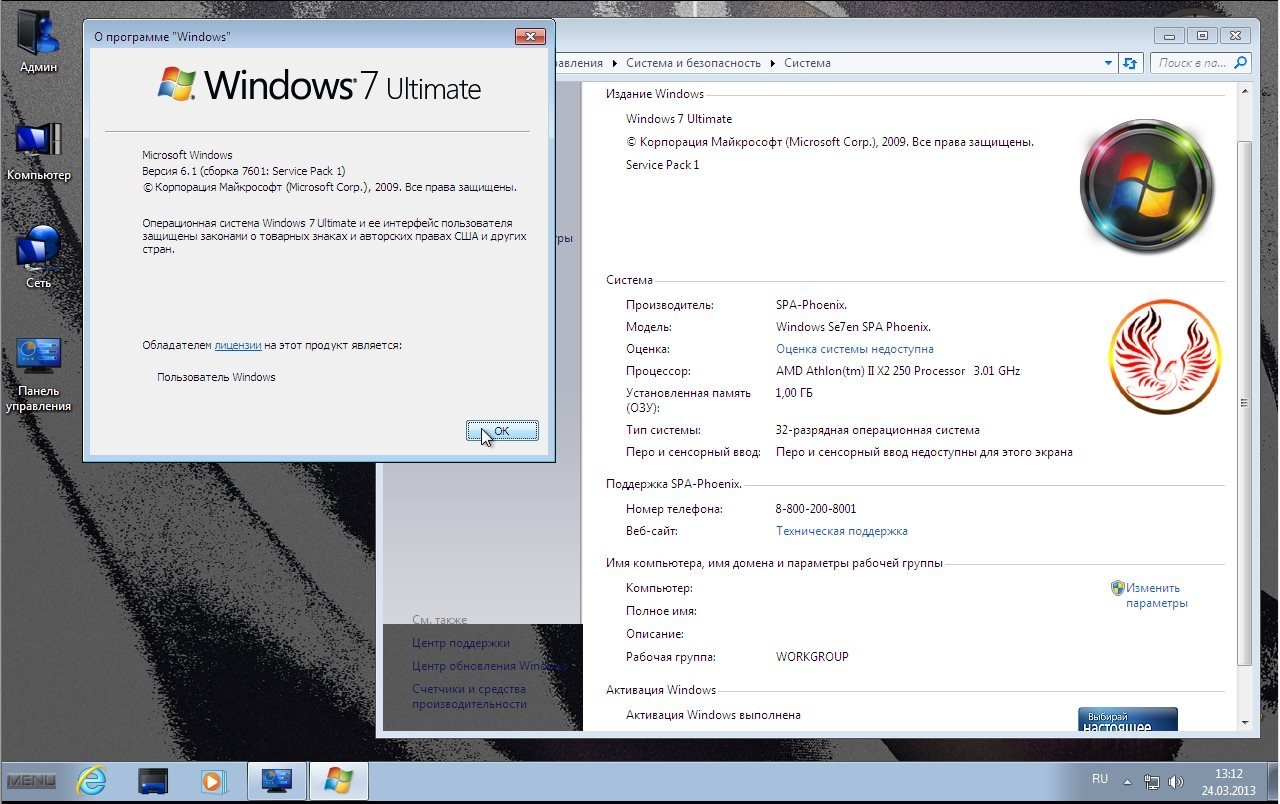The width and height of the screenshot is (1280, 804).
Task: Open the Админ desktop icon
Action: 38,40
